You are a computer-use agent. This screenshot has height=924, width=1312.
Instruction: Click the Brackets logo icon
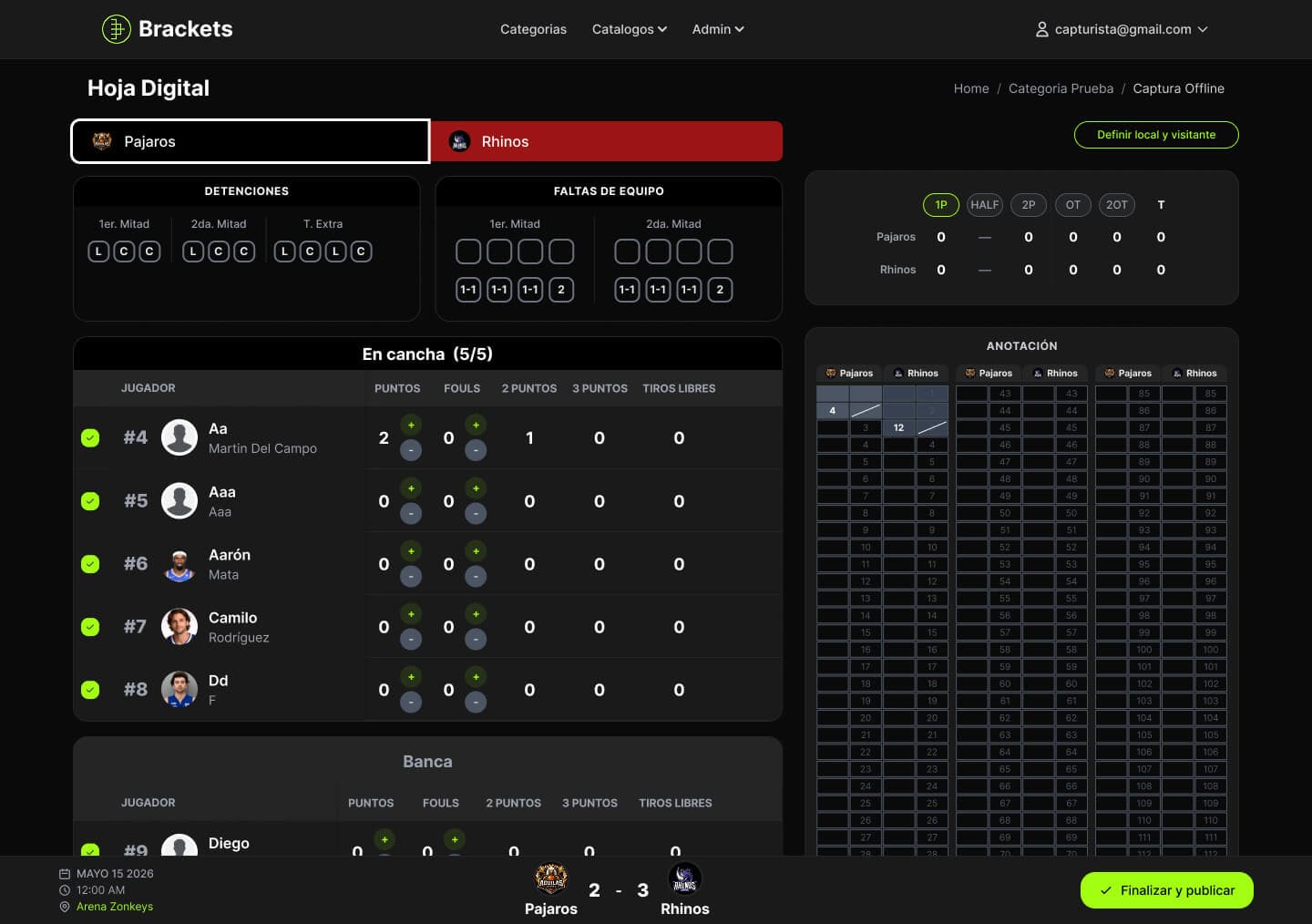click(x=116, y=29)
